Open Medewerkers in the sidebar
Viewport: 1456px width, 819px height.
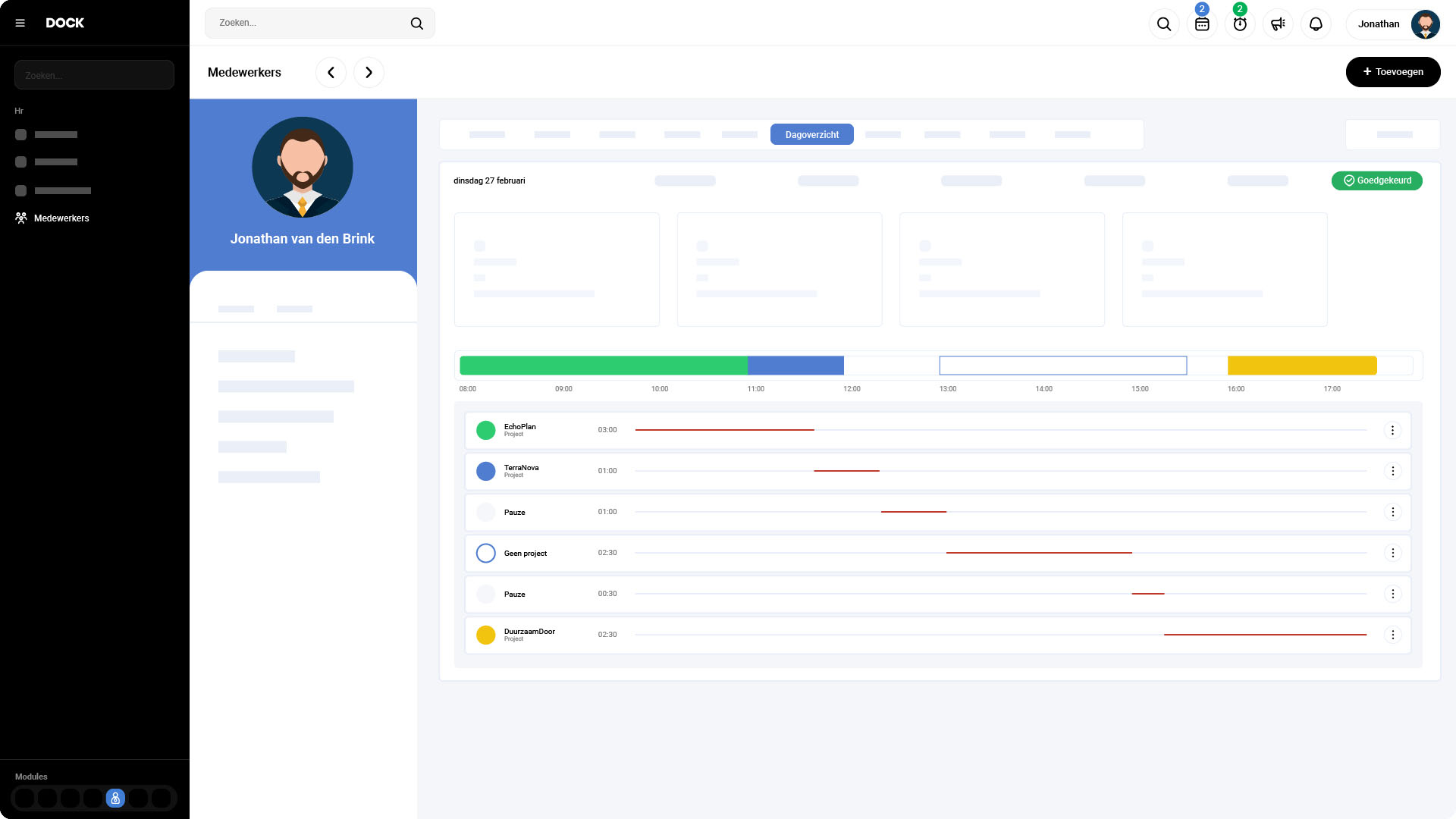61,218
